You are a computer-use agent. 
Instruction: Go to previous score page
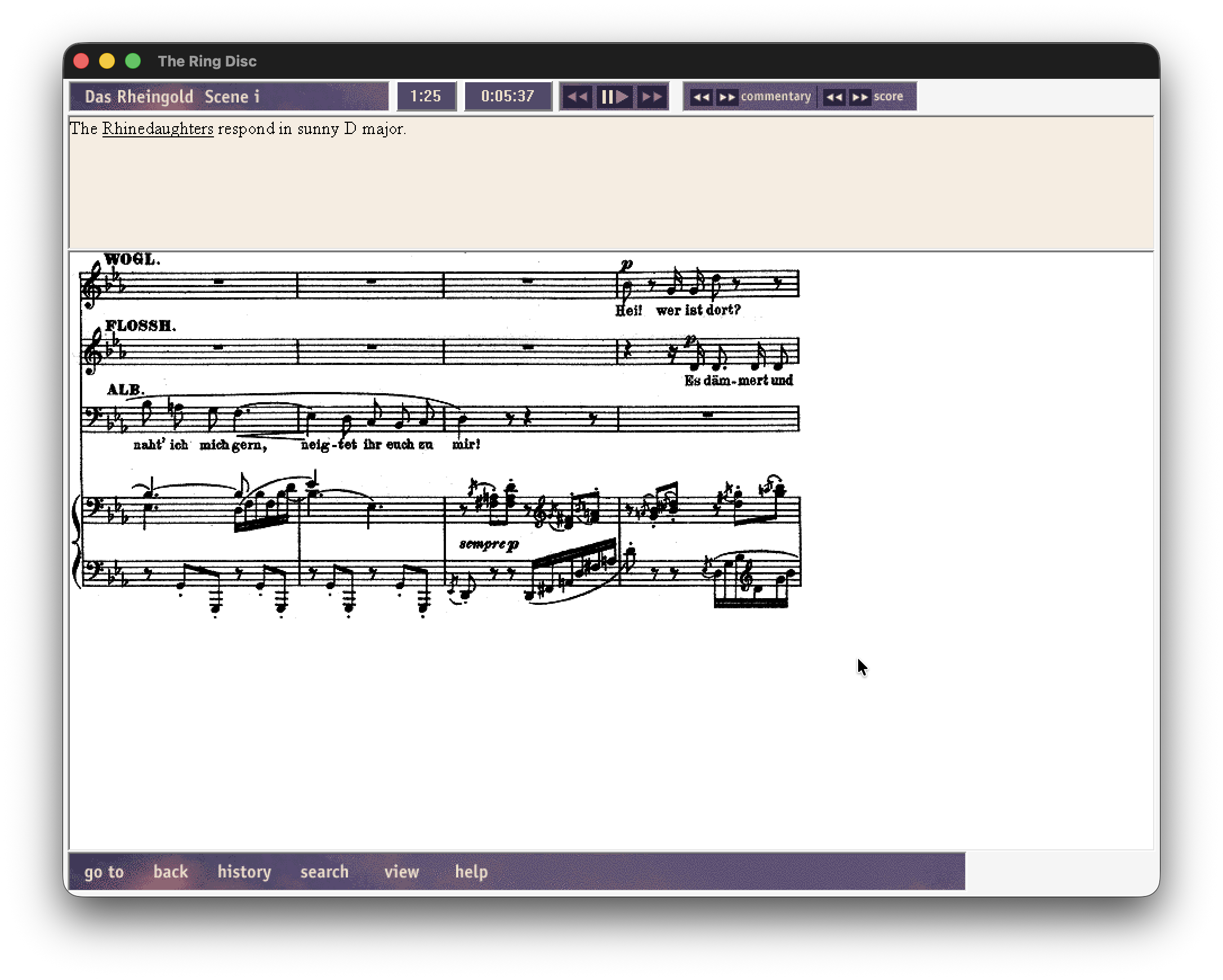pos(834,97)
